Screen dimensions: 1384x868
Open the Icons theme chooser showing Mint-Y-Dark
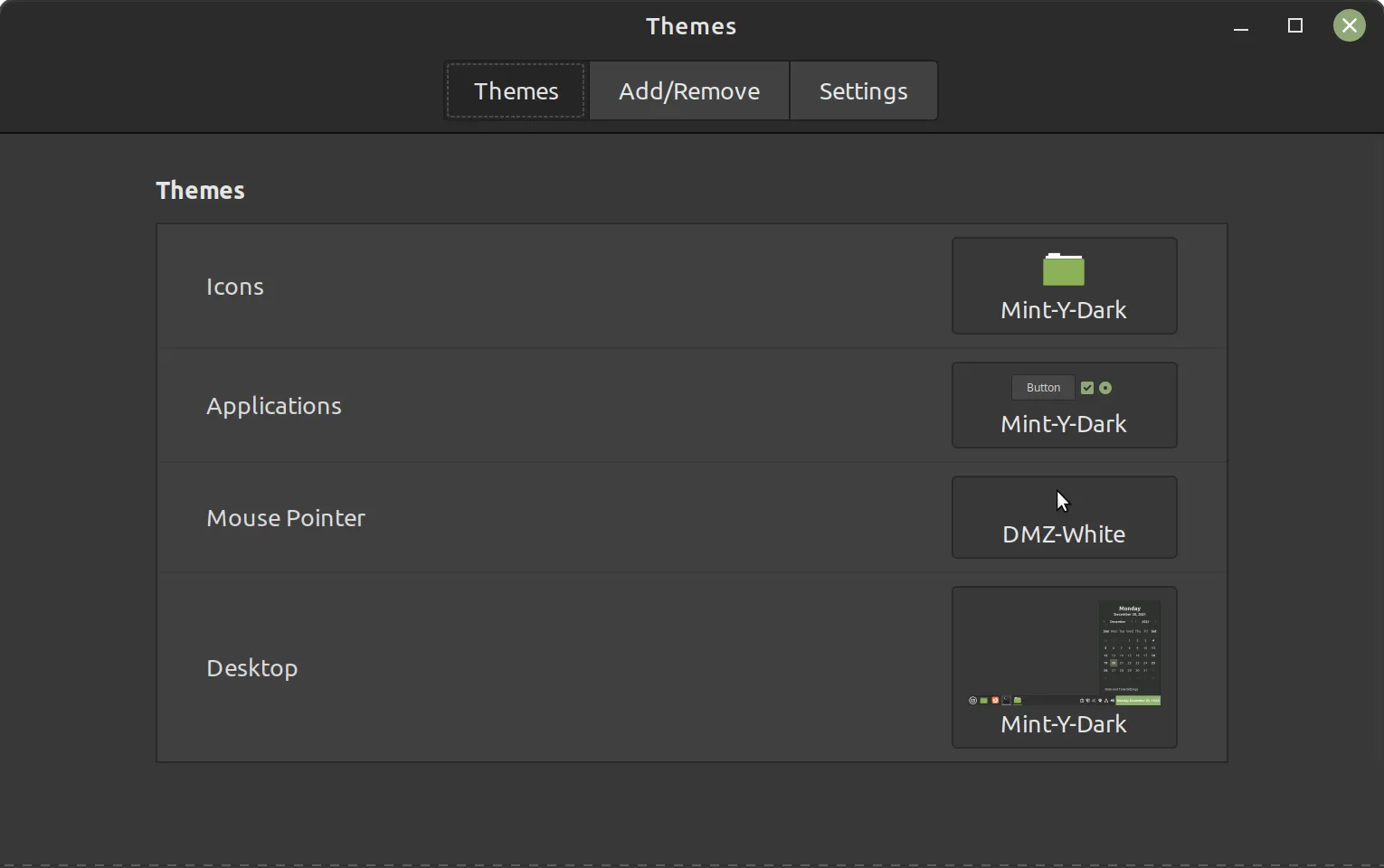[1064, 286]
